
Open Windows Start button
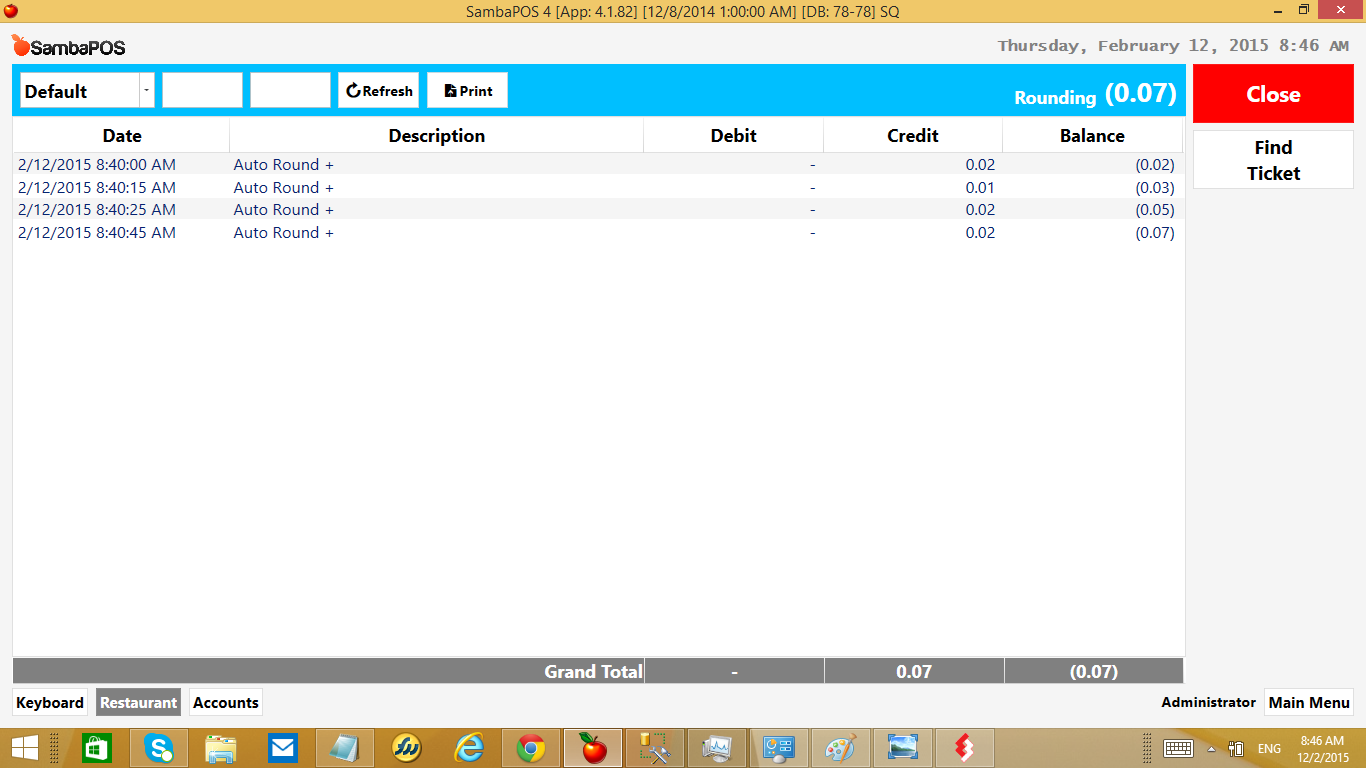click(x=25, y=748)
